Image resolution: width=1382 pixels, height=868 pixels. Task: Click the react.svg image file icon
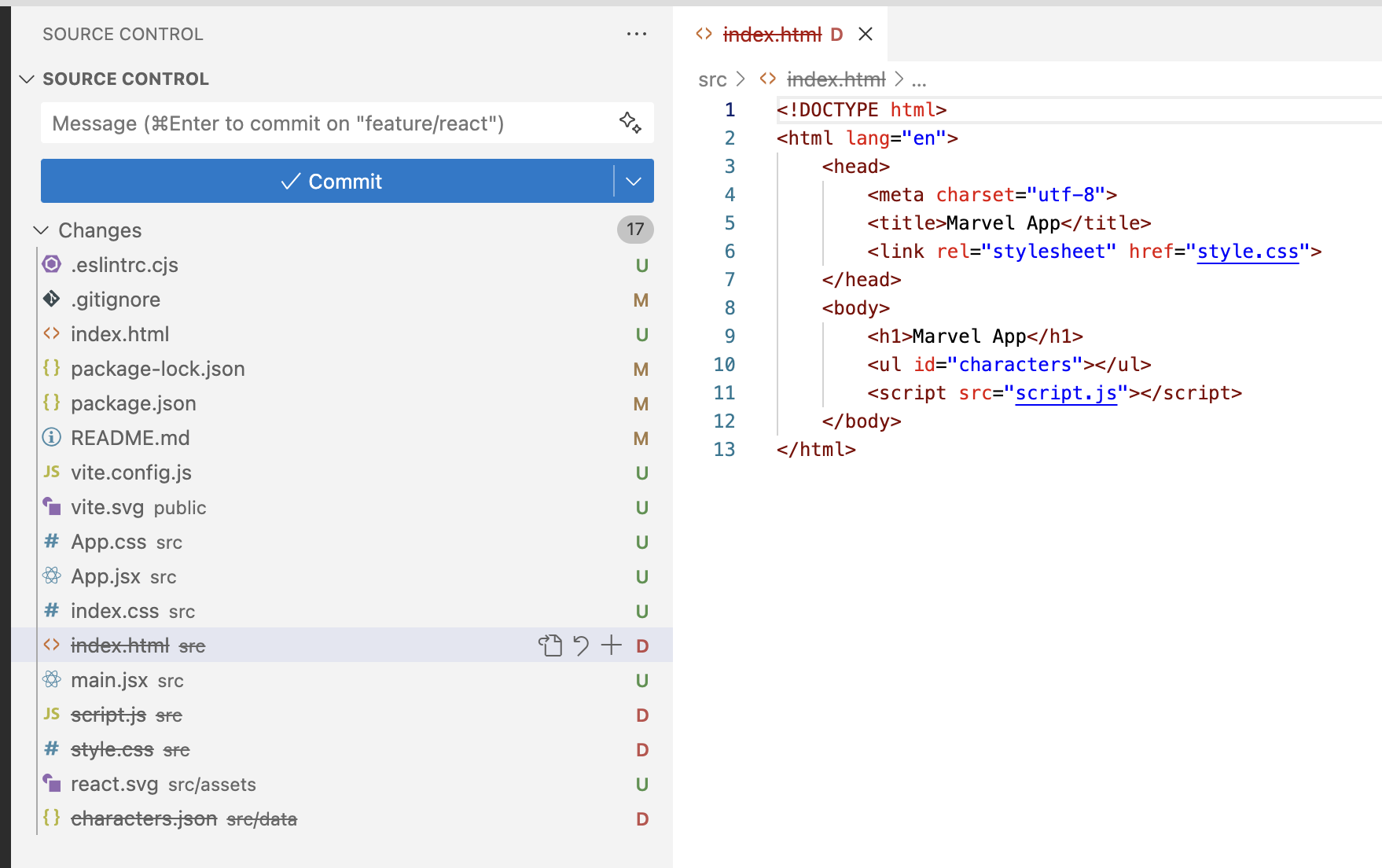[x=52, y=783]
